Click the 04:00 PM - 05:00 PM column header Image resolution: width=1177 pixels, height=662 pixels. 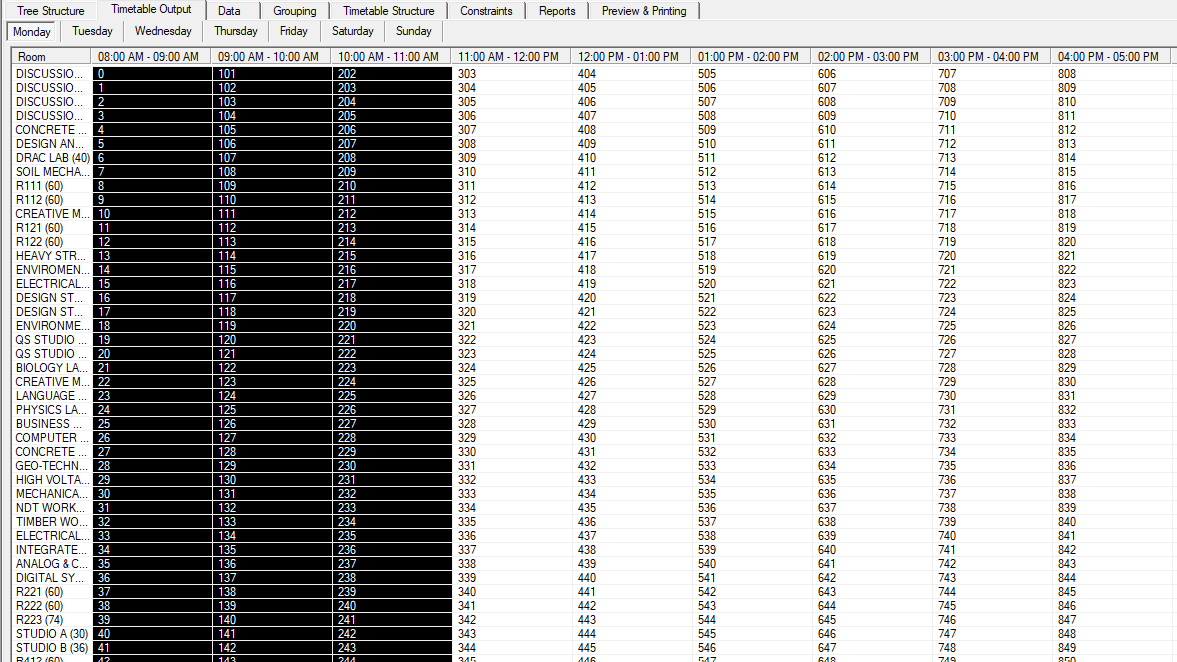tap(1111, 56)
